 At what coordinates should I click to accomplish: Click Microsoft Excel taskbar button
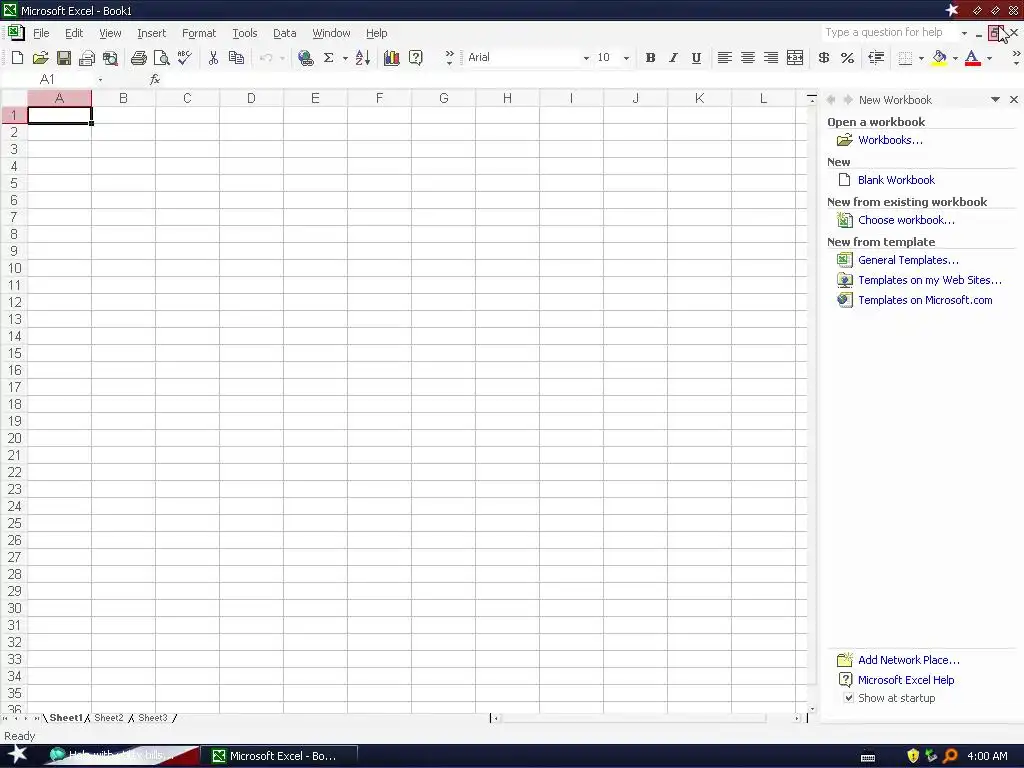point(279,756)
